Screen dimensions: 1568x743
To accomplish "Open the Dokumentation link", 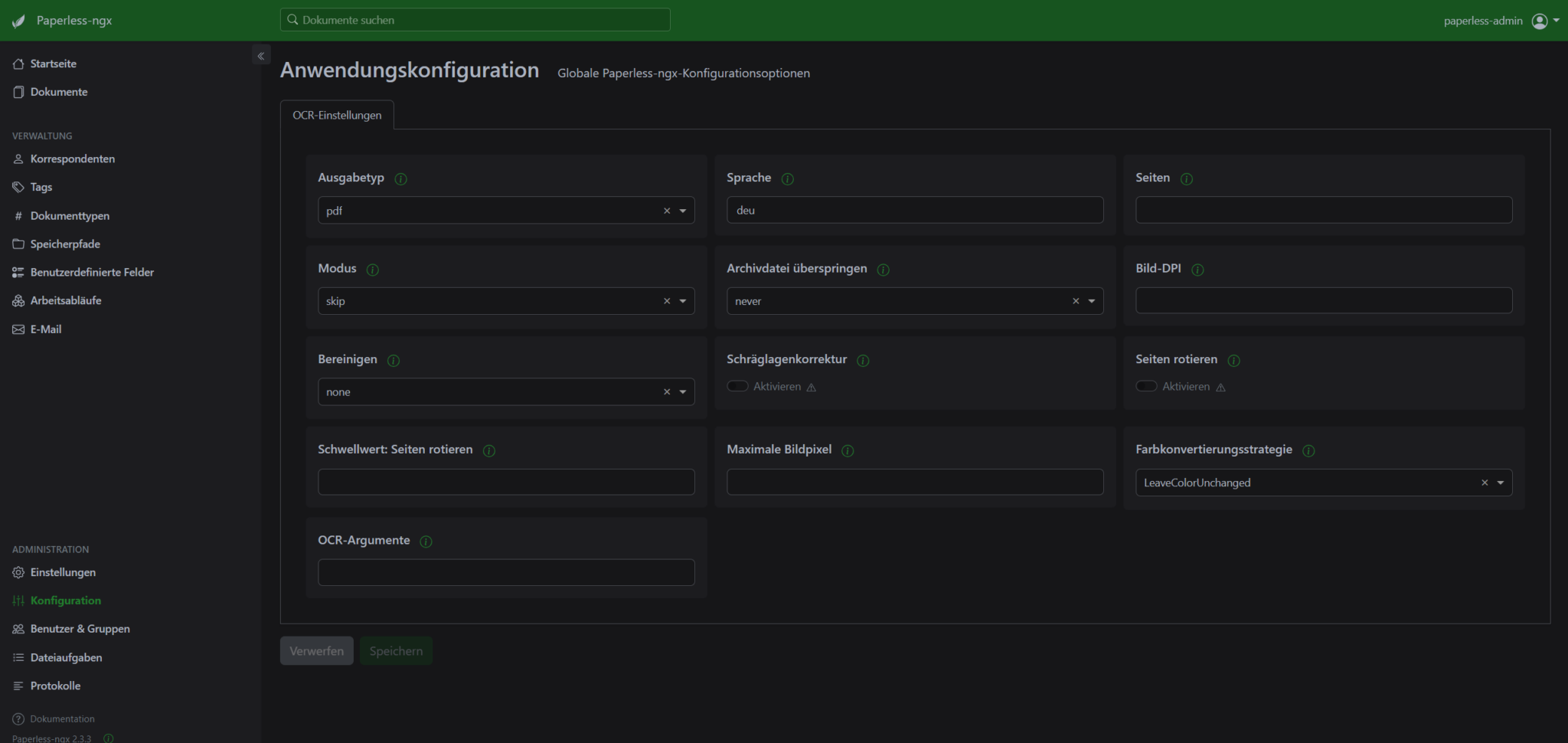I will [54, 718].
